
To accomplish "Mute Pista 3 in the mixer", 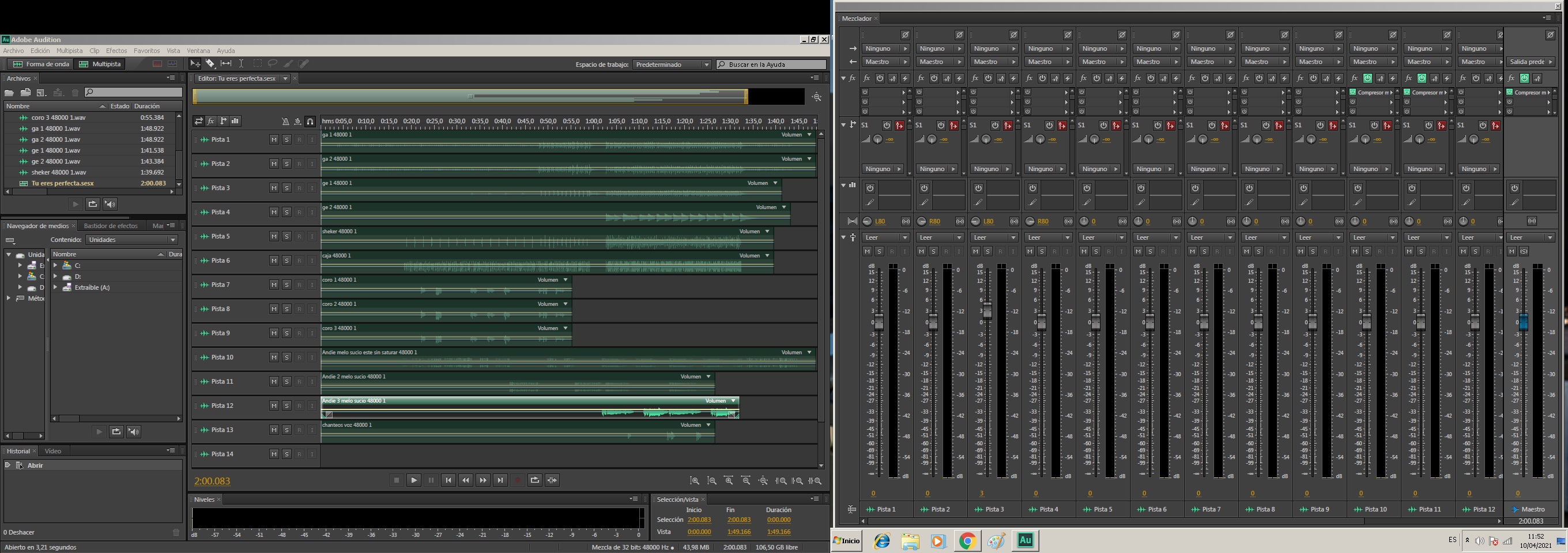I will (x=976, y=251).
